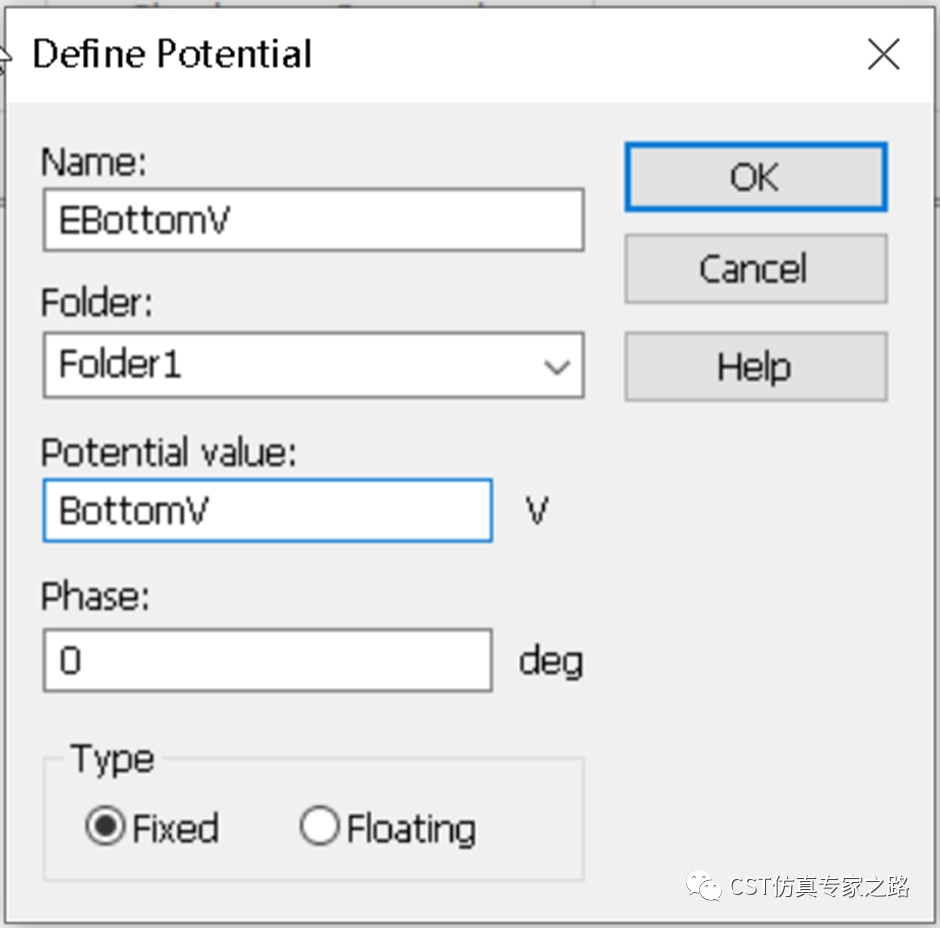Click the WeChat logo in the watermark
The height and width of the screenshot is (928, 940).
704,885
